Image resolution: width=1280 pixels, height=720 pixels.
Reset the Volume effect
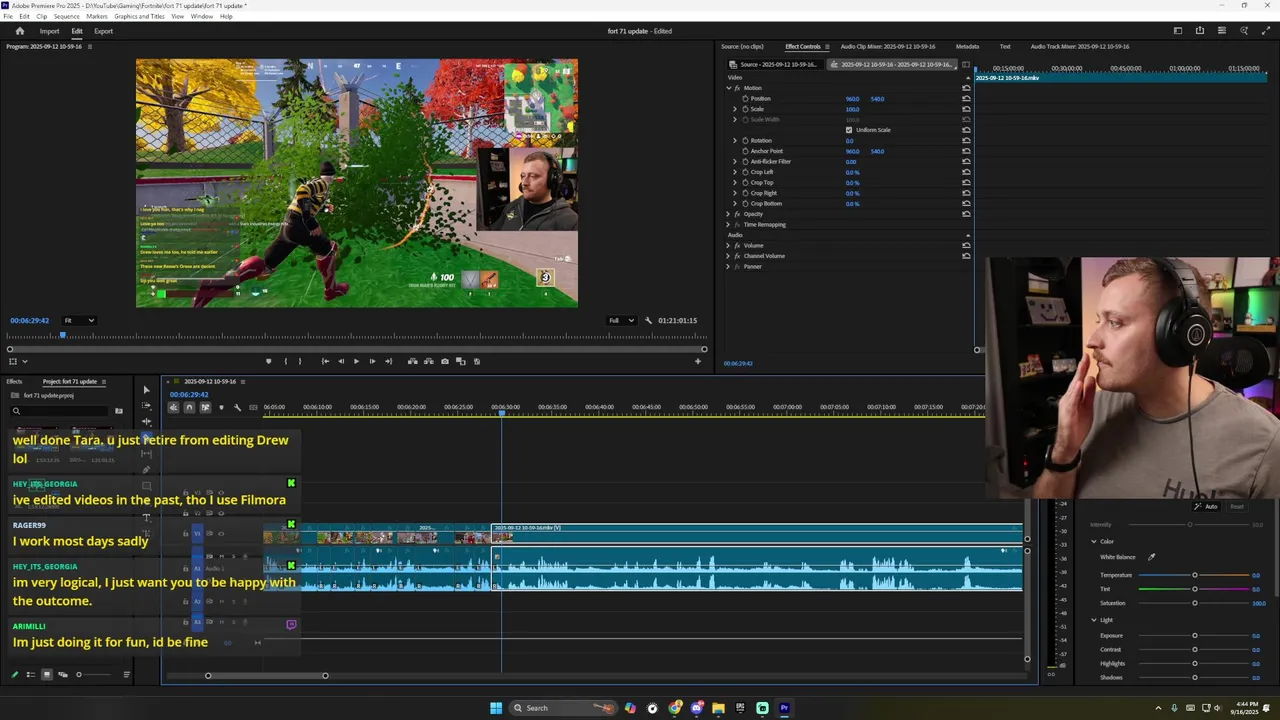(966, 245)
